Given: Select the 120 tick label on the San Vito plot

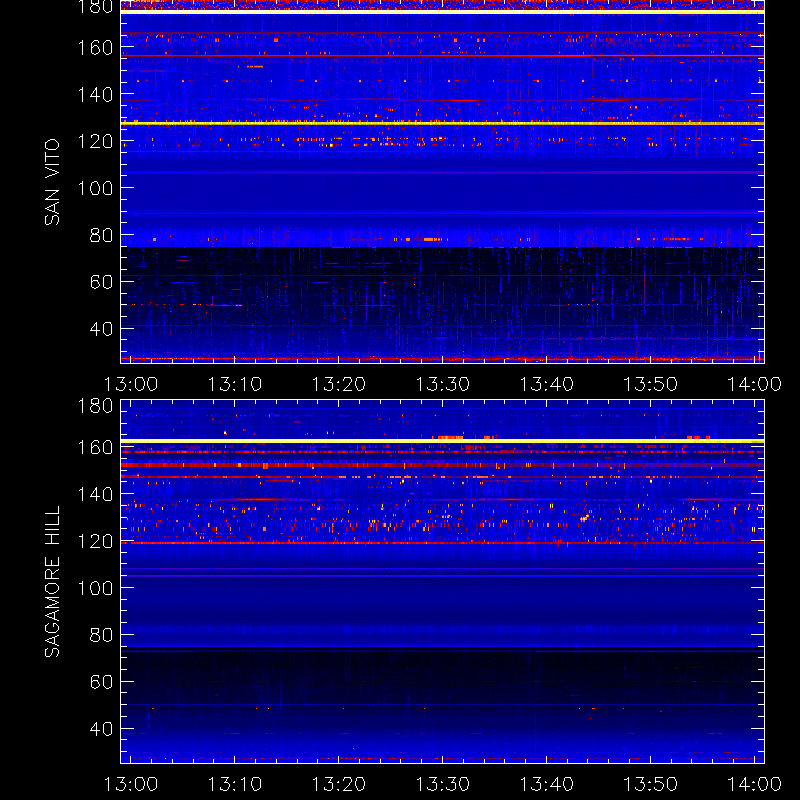Looking at the screenshot, I should coord(95,141).
